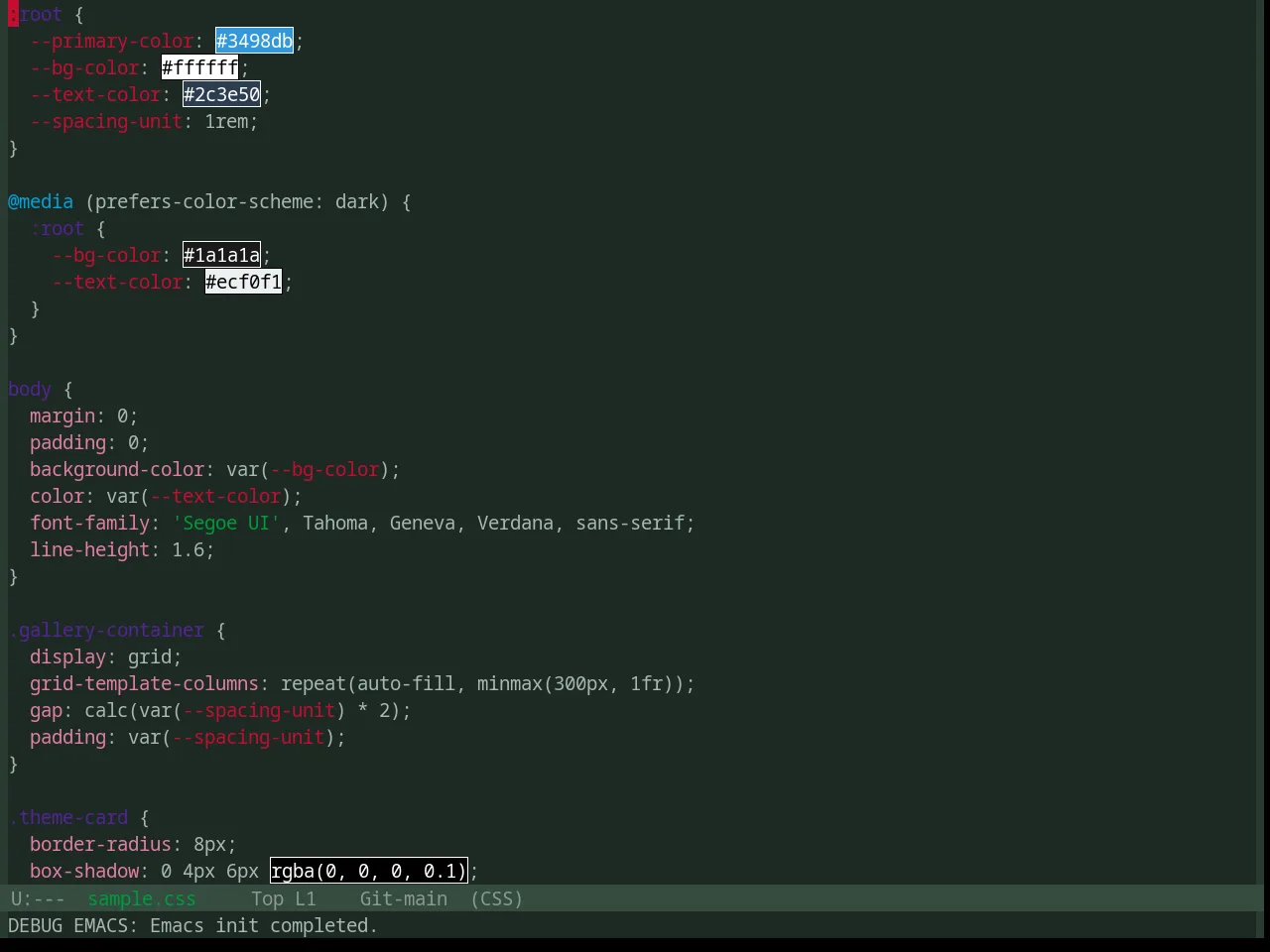Click Git-main in the mode line
The height and width of the screenshot is (952, 1270).
403,898
